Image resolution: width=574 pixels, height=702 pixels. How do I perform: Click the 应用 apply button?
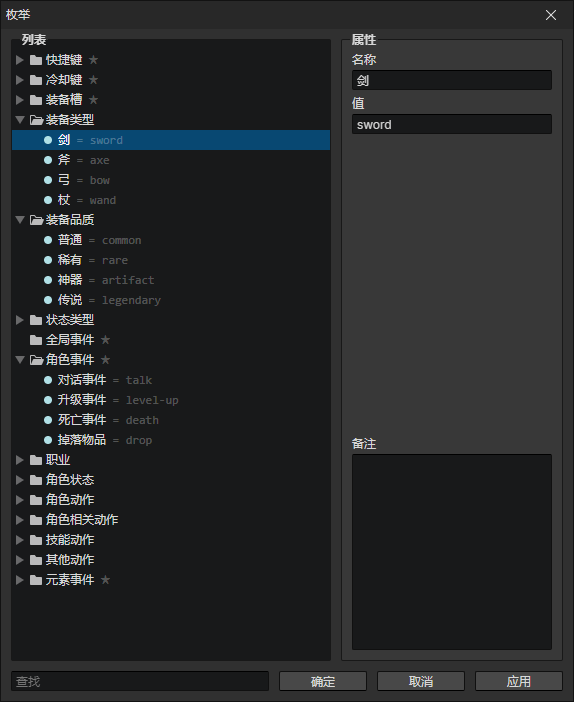coord(518,681)
